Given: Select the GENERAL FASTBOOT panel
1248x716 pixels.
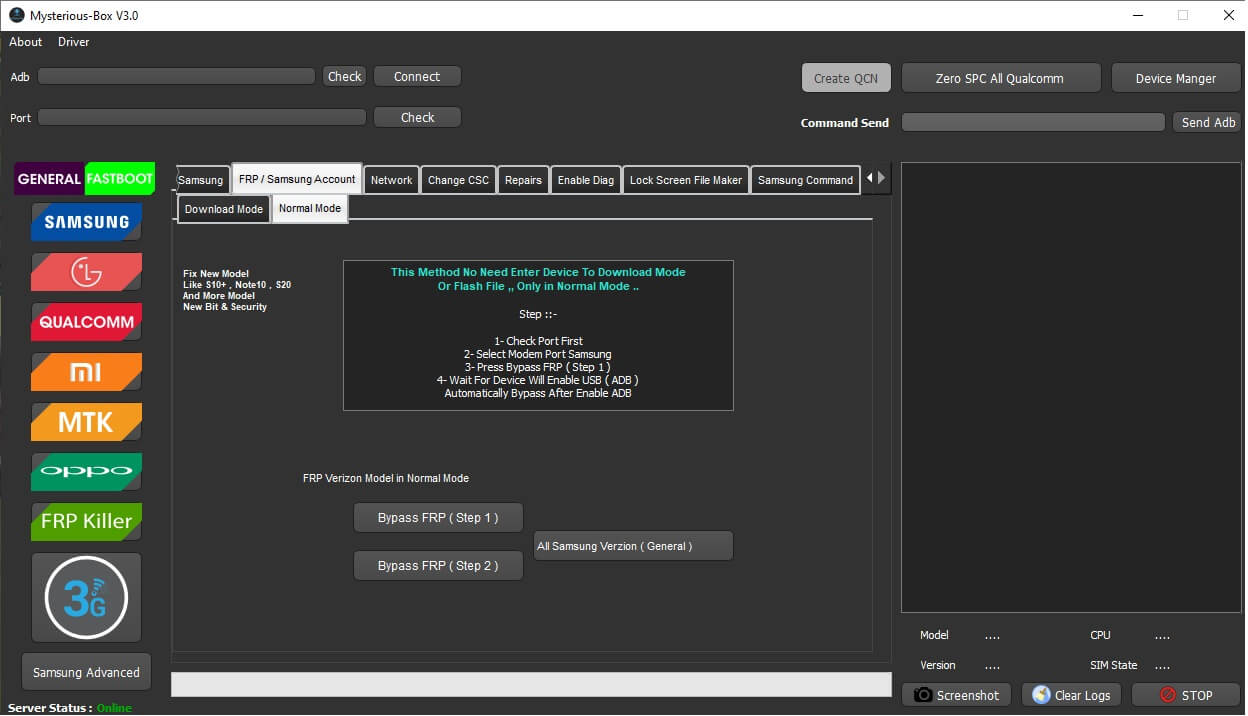Looking at the screenshot, I should coord(86,178).
